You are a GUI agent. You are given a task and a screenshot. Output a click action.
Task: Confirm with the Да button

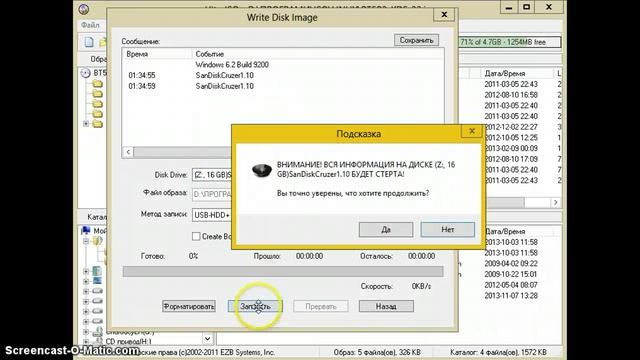pyautogui.click(x=386, y=229)
